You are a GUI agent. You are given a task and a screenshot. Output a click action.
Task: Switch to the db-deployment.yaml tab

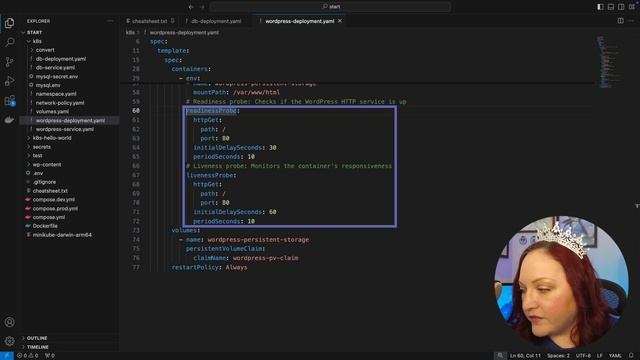pyautogui.click(x=216, y=21)
